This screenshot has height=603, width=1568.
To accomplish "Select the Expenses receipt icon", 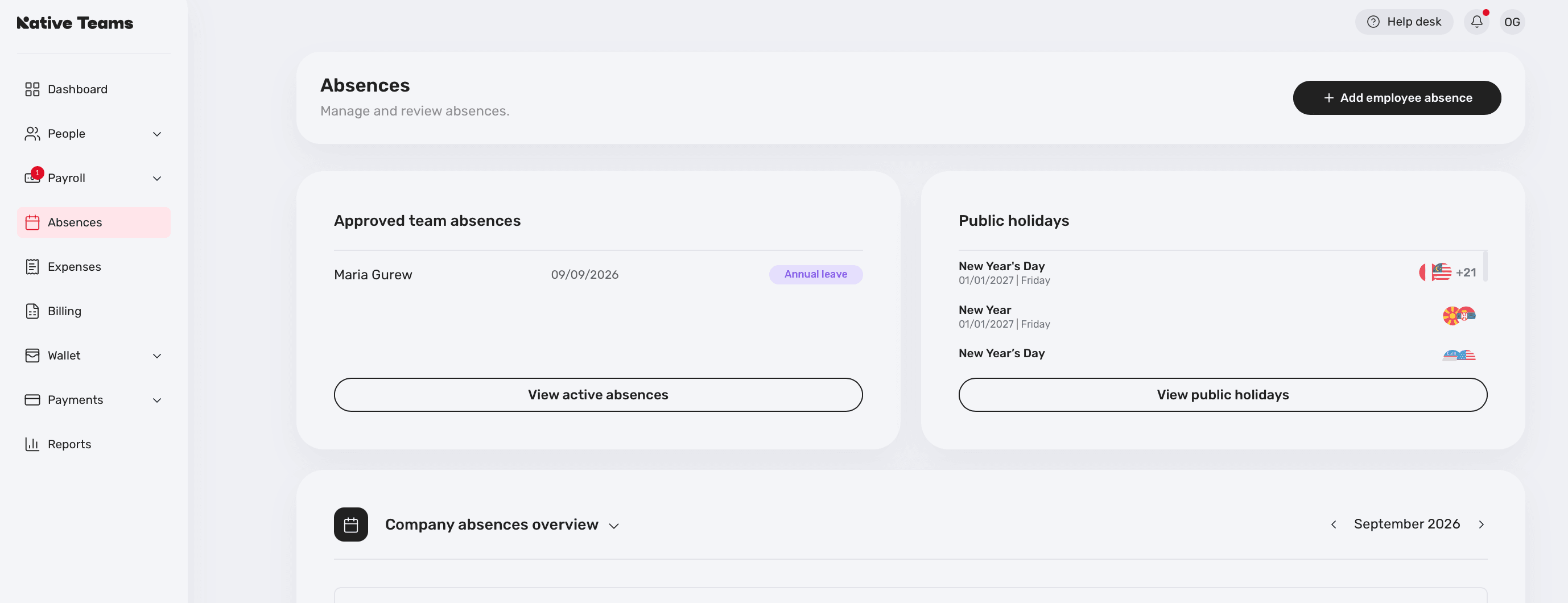I will [32, 267].
